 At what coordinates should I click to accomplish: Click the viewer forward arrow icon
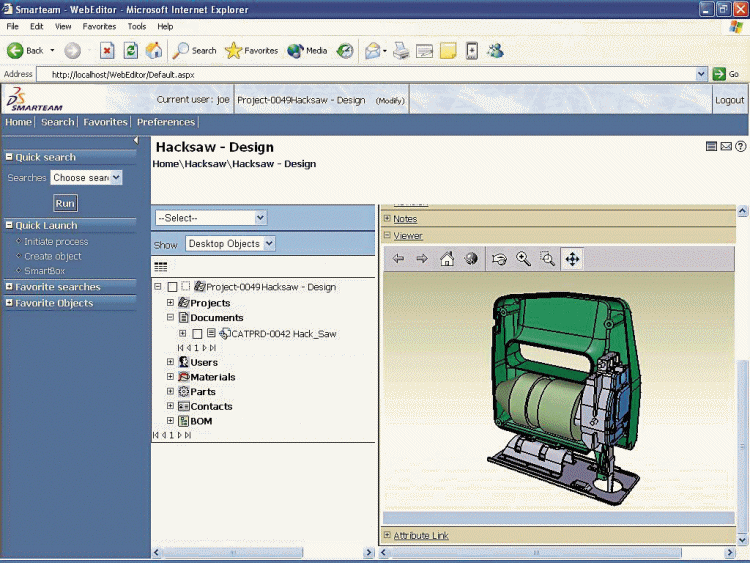[x=422, y=259]
